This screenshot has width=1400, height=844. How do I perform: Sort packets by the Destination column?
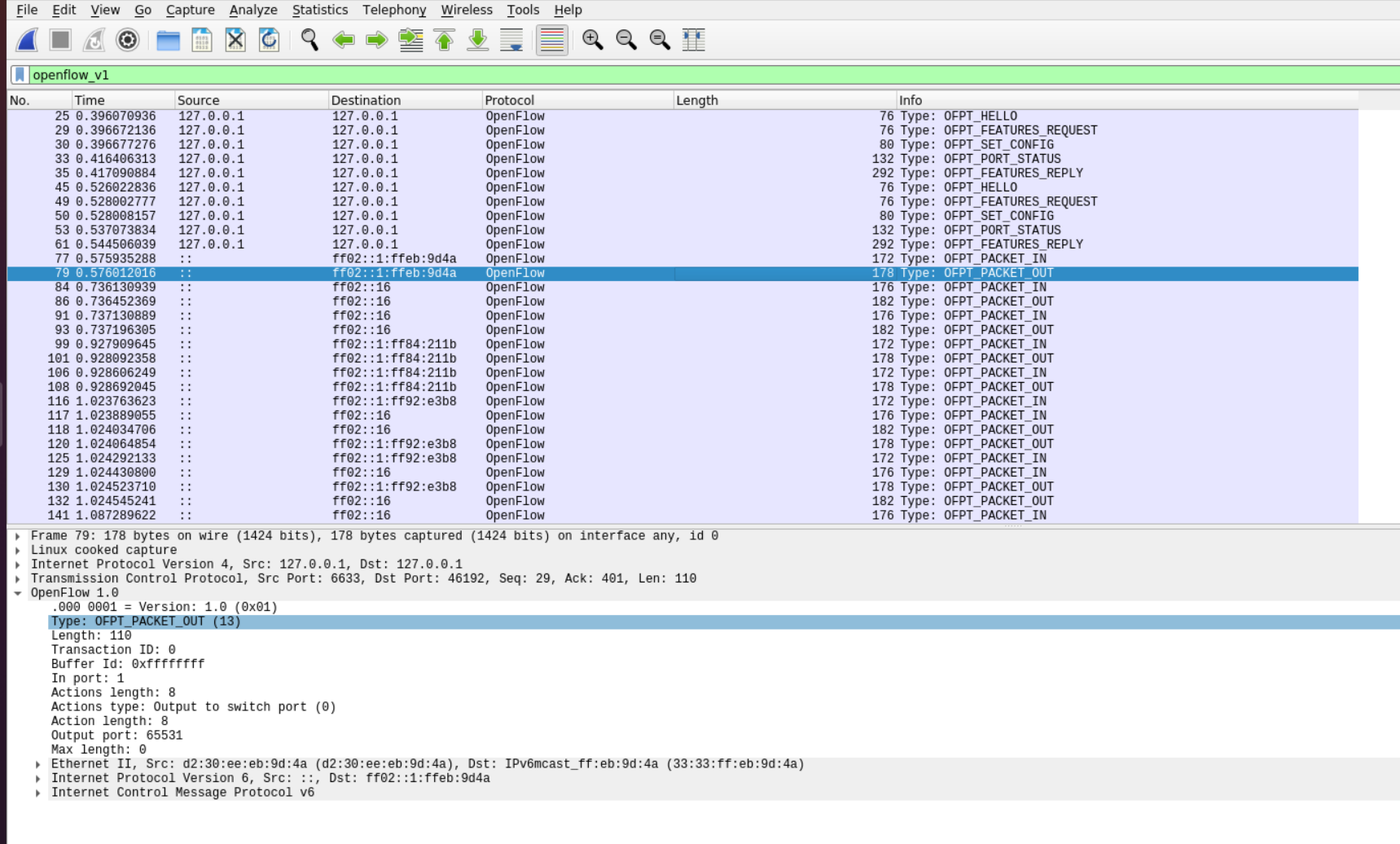coord(405,100)
